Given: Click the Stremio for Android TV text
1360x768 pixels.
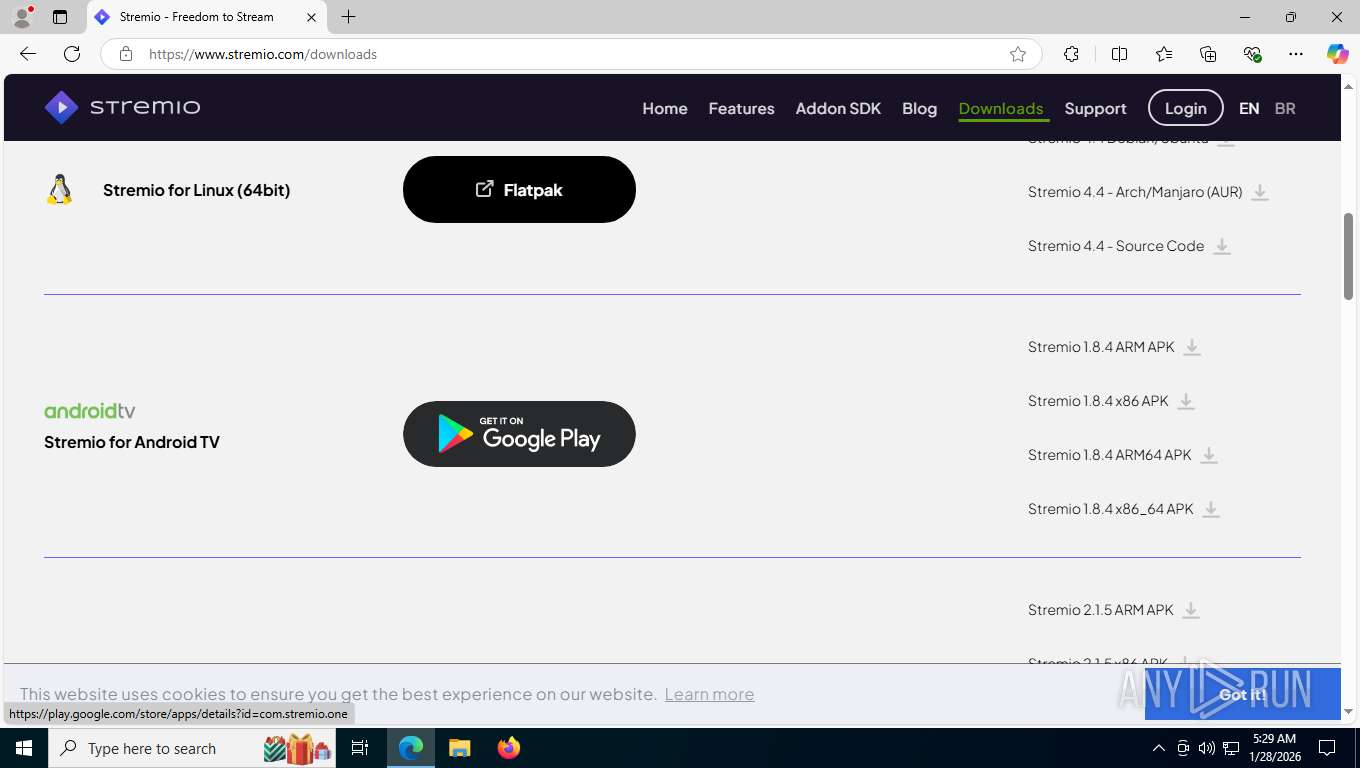Looking at the screenshot, I should (x=132, y=442).
